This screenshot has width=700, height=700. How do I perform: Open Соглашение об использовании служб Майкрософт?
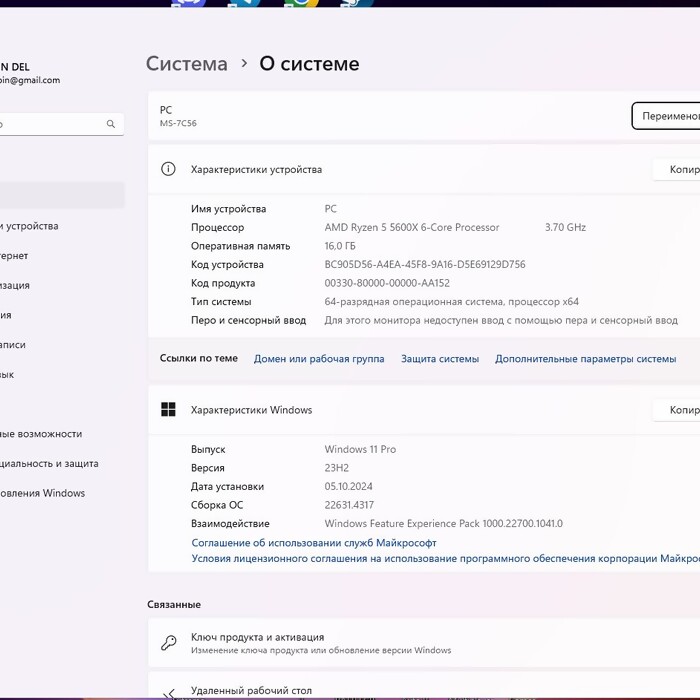[x=314, y=542]
